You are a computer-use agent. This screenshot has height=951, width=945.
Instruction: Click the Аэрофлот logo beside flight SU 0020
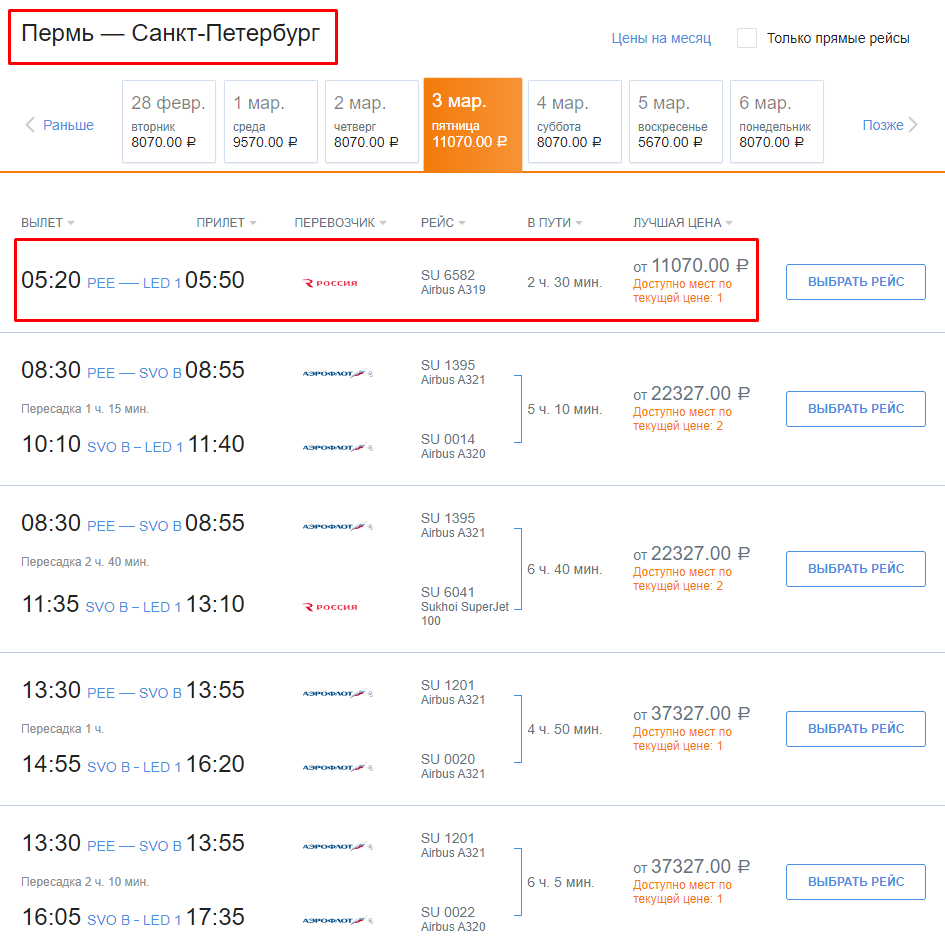337,767
